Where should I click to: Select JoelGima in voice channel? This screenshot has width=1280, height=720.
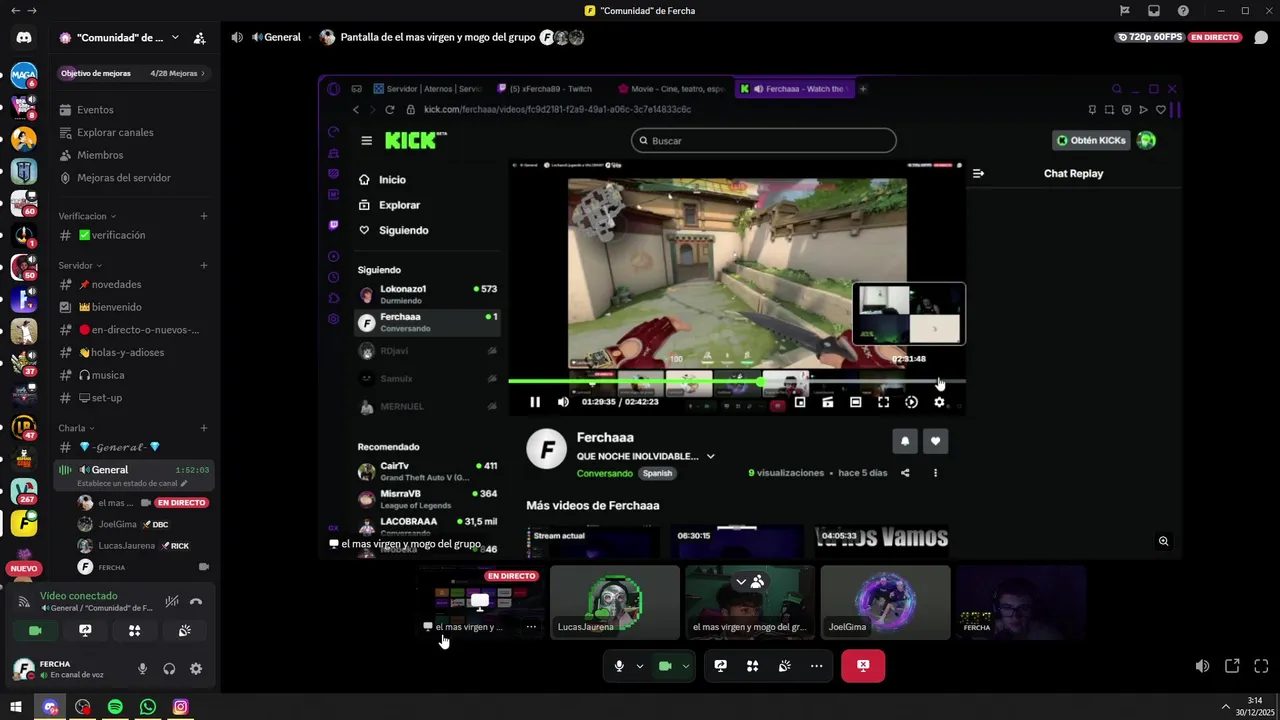(145, 524)
